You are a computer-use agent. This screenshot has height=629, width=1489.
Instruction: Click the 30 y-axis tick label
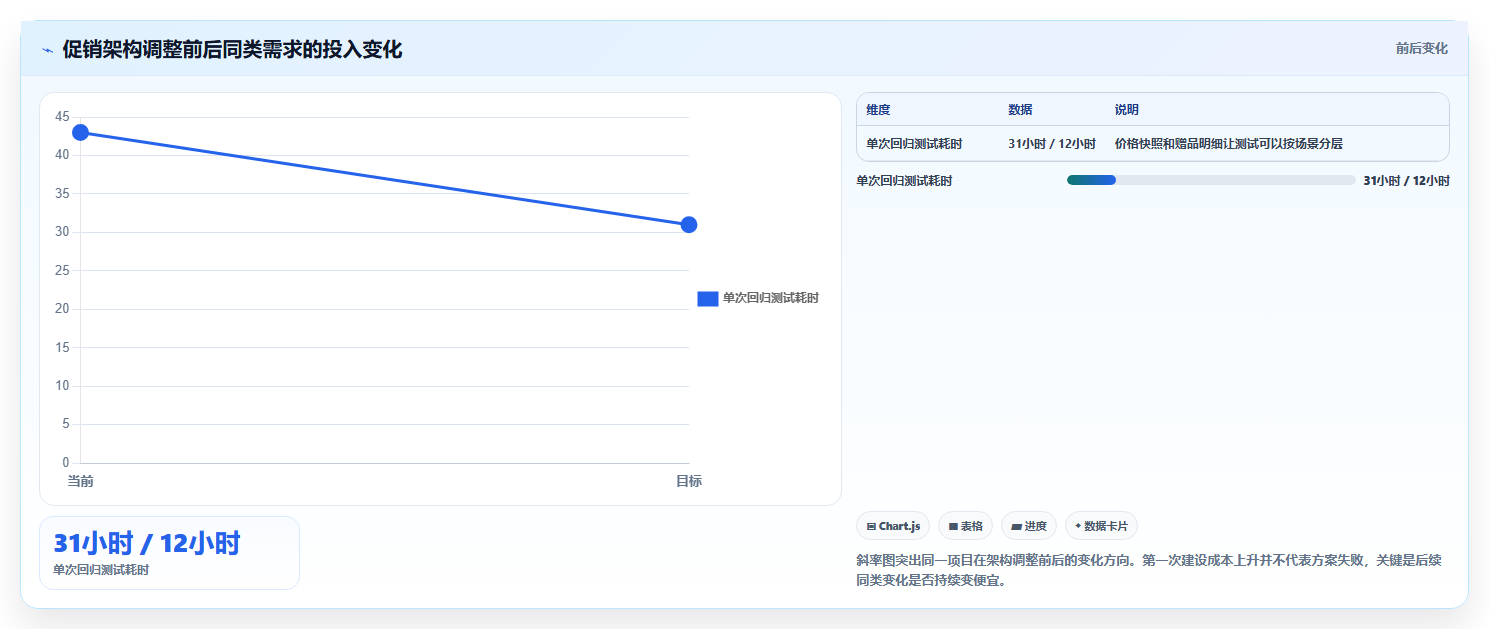tap(62, 232)
